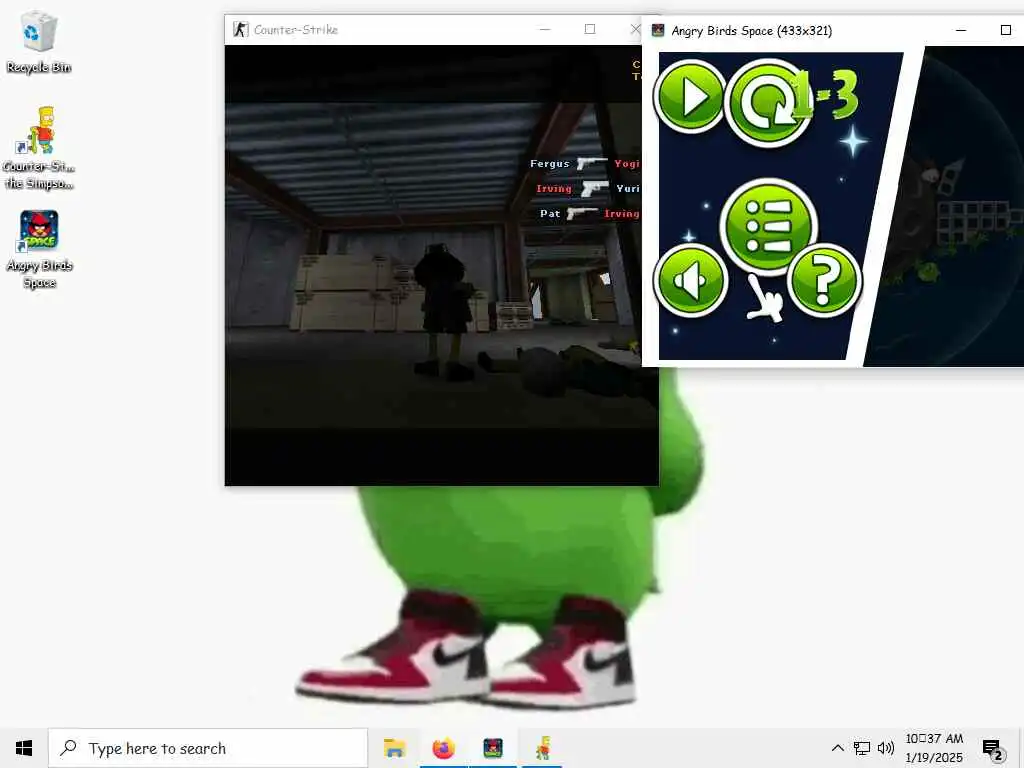Maximize the Angry Birds Space window
Viewport: 1024px width, 768px height.
pos(1006,30)
